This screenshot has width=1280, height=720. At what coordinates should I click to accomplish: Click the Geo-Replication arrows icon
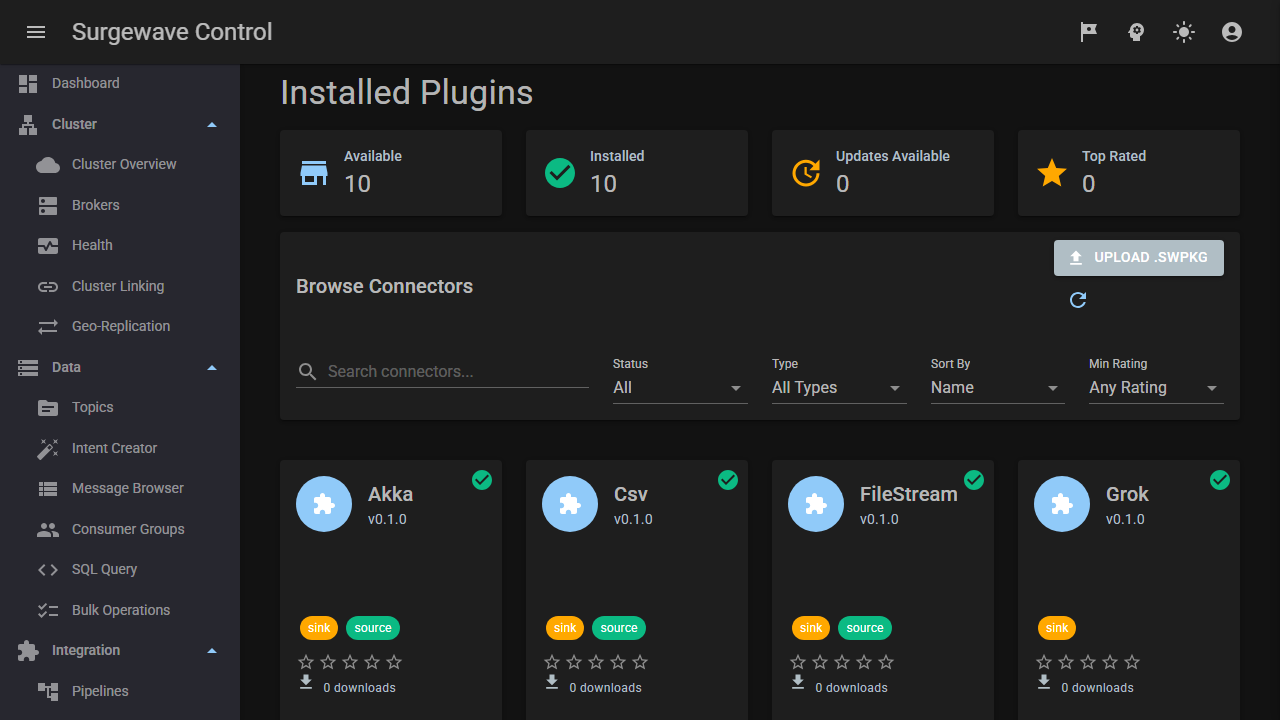[48, 327]
